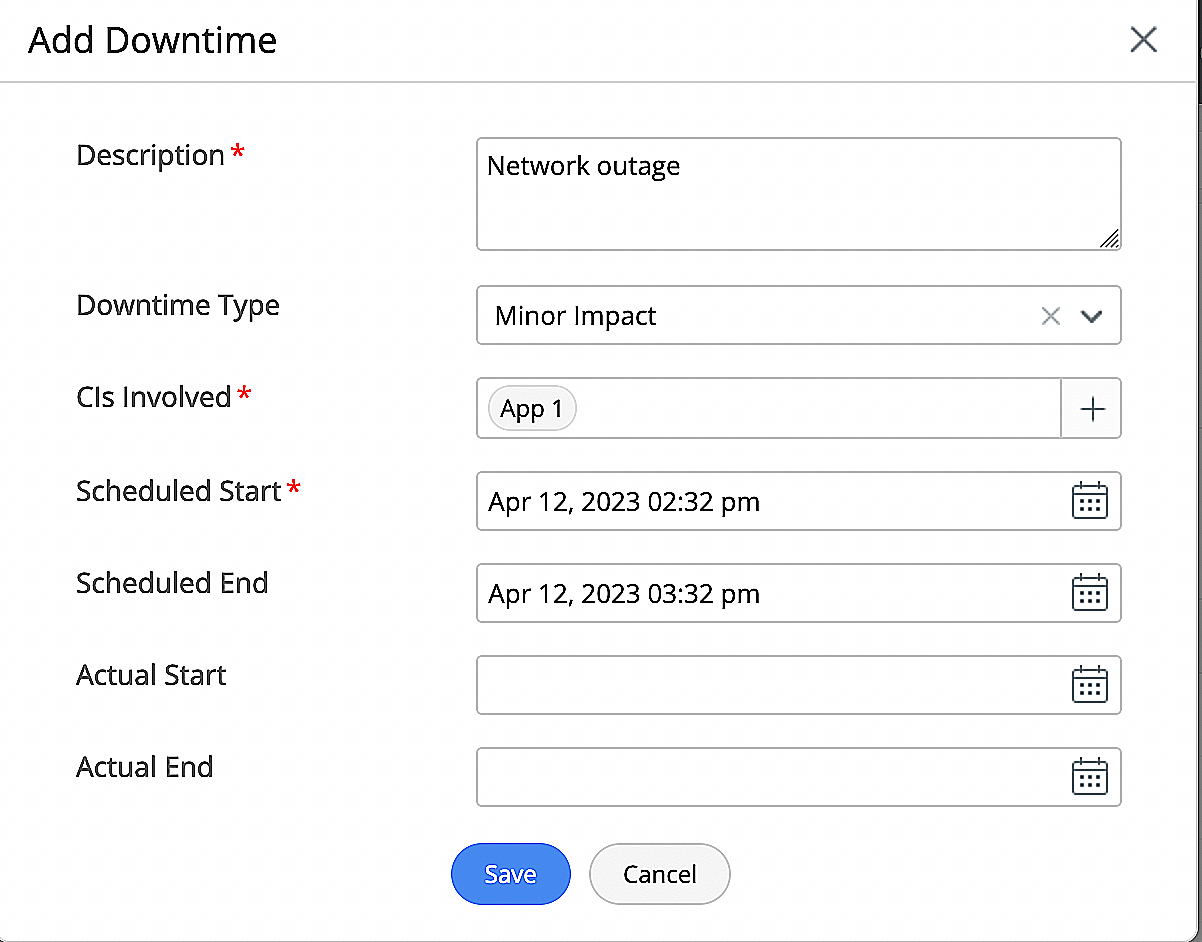
Task: Click the Downtime Type label
Action: pyautogui.click(x=178, y=305)
